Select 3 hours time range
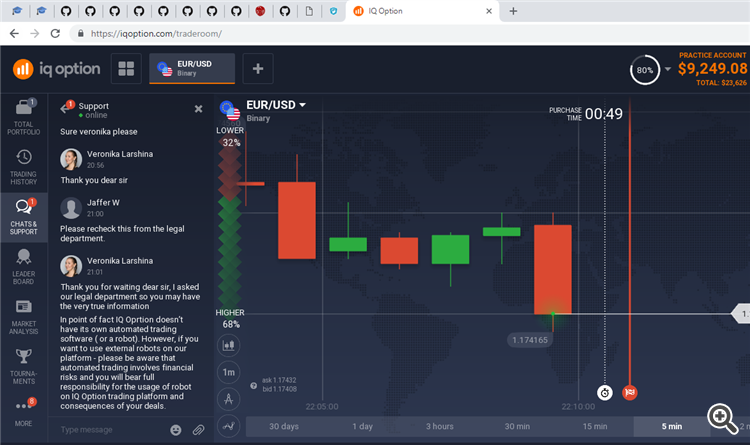Screen dimensions: 750x445 [440, 426]
